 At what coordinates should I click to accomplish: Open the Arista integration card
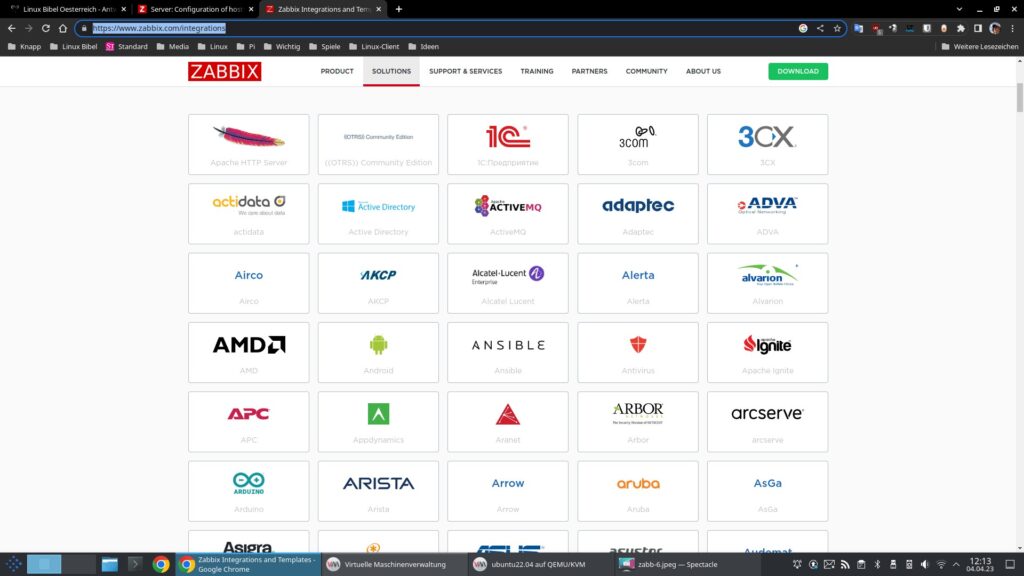click(378, 490)
